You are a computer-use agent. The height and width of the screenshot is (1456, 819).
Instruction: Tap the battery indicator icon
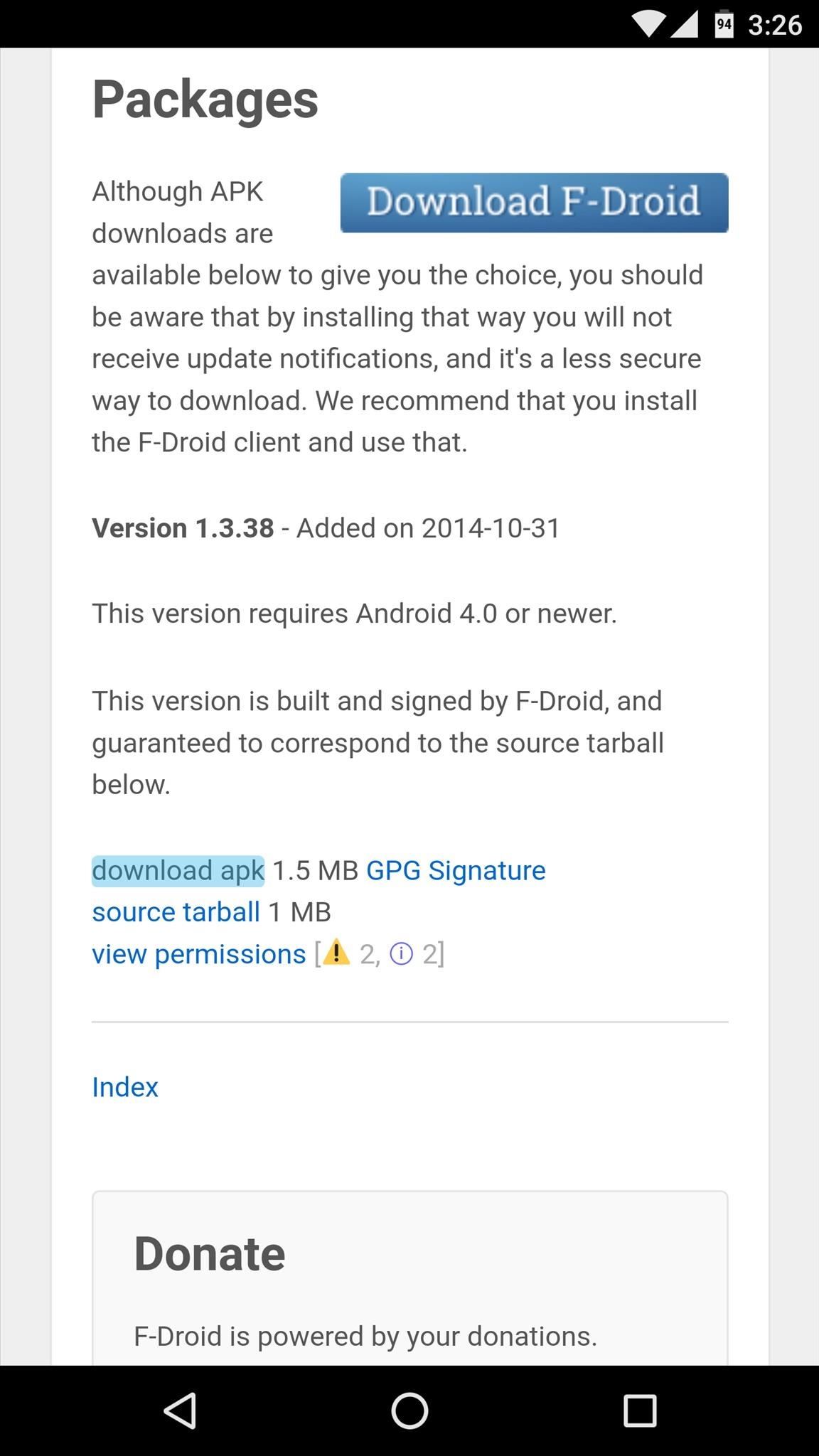724,25
